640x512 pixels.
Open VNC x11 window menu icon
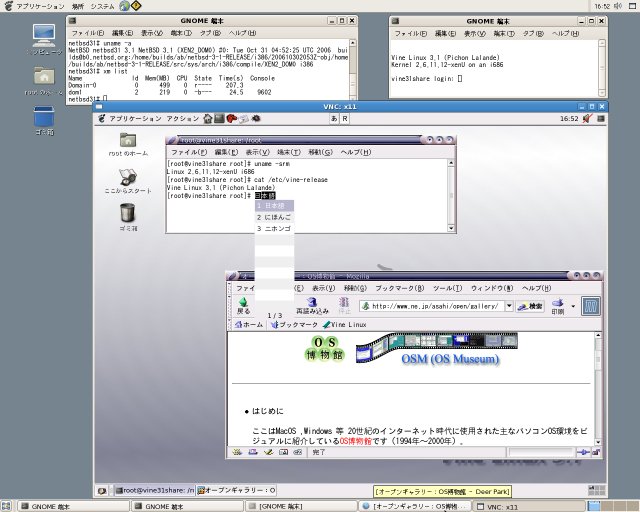[99, 107]
